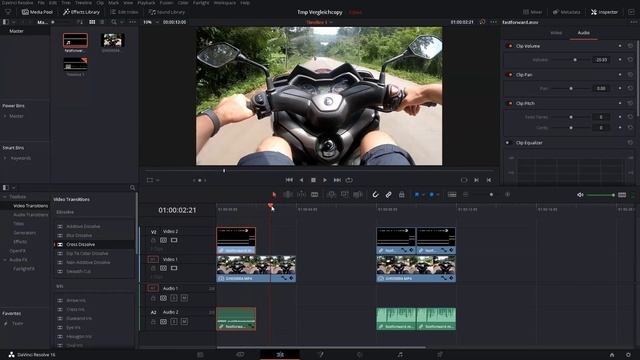Toggle Linked Selection chain icon
Image resolution: width=640 pixels, height=360 pixels.
(389, 195)
